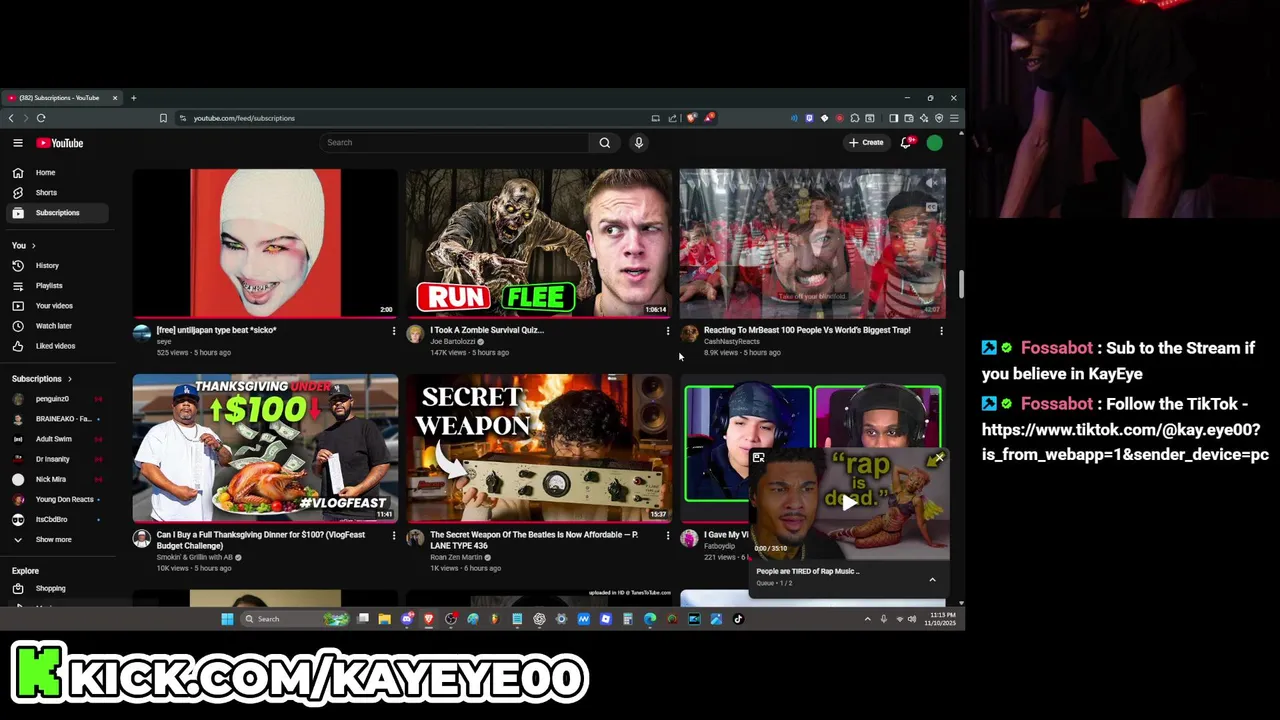Click the Create button
1280x720 pixels.
point(866,142)
